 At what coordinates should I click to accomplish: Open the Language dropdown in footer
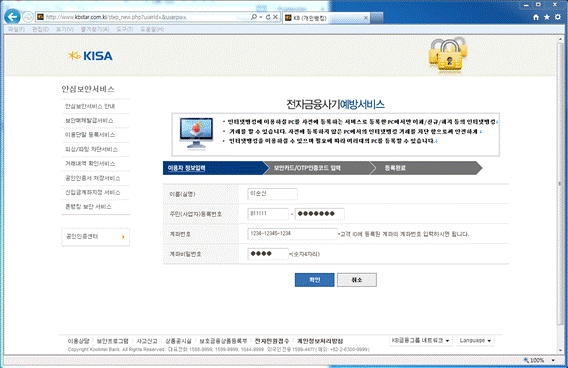(x=475, y=340)
